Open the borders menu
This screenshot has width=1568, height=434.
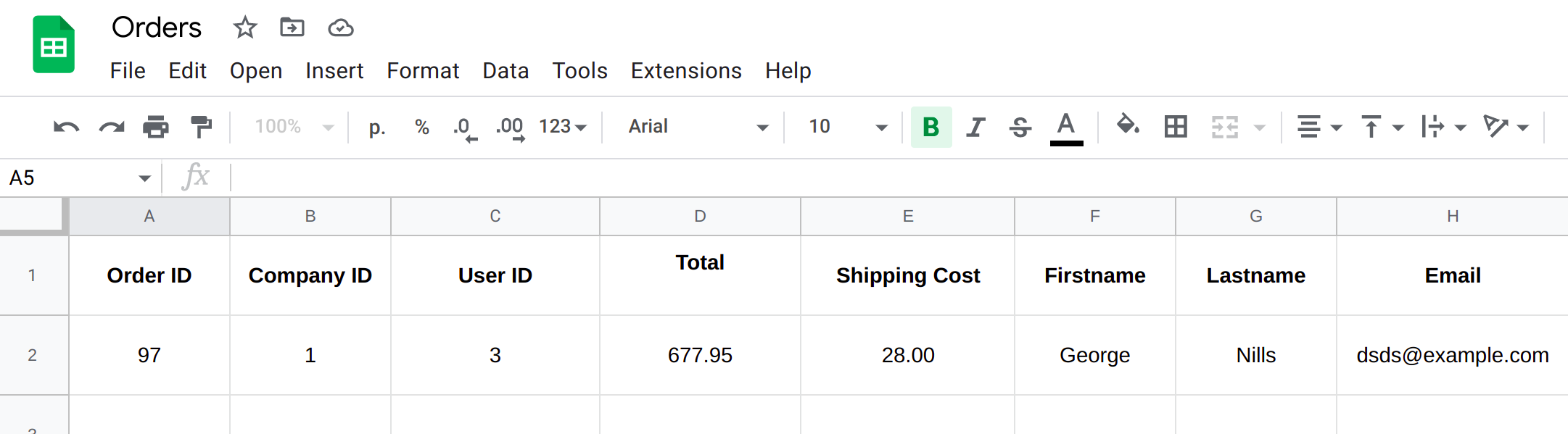[x=1176, y=127]
